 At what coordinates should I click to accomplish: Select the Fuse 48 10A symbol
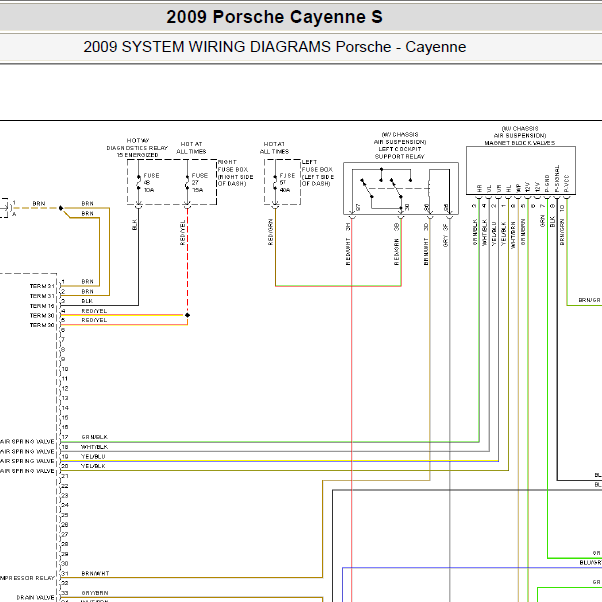click(x=139, y=182)
